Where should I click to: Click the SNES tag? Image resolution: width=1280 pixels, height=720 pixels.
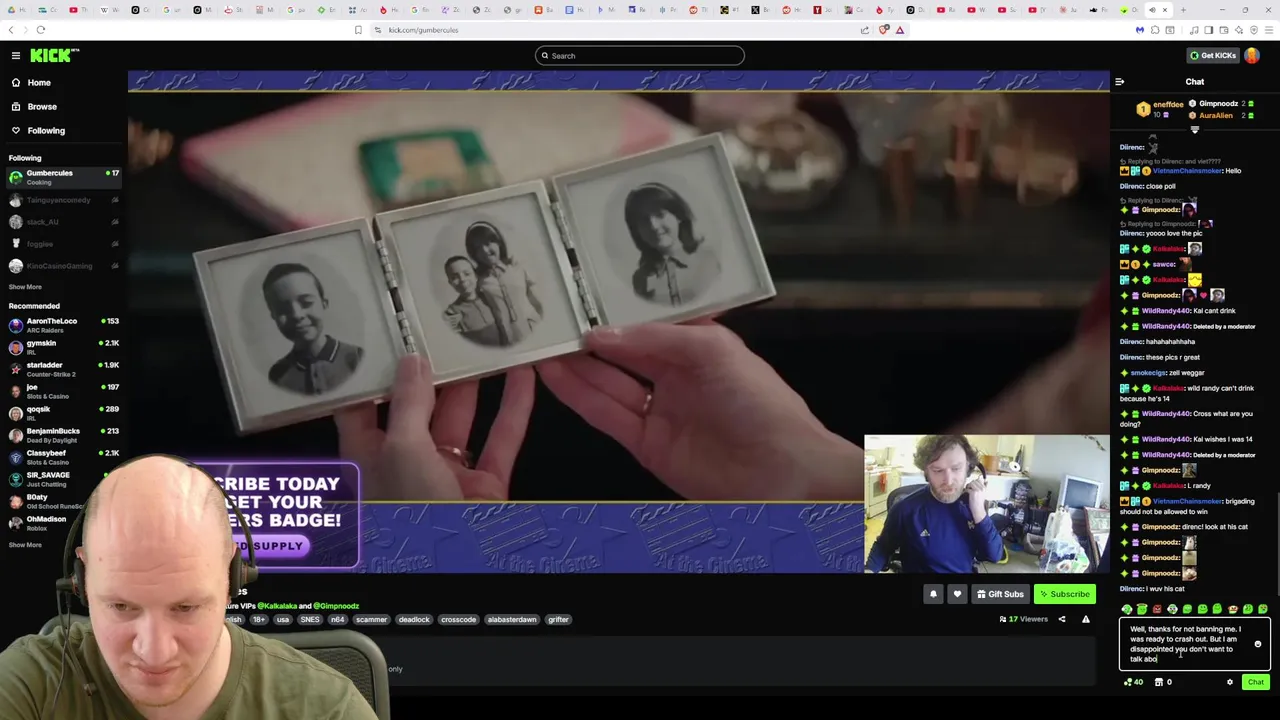tap(310, 619)
